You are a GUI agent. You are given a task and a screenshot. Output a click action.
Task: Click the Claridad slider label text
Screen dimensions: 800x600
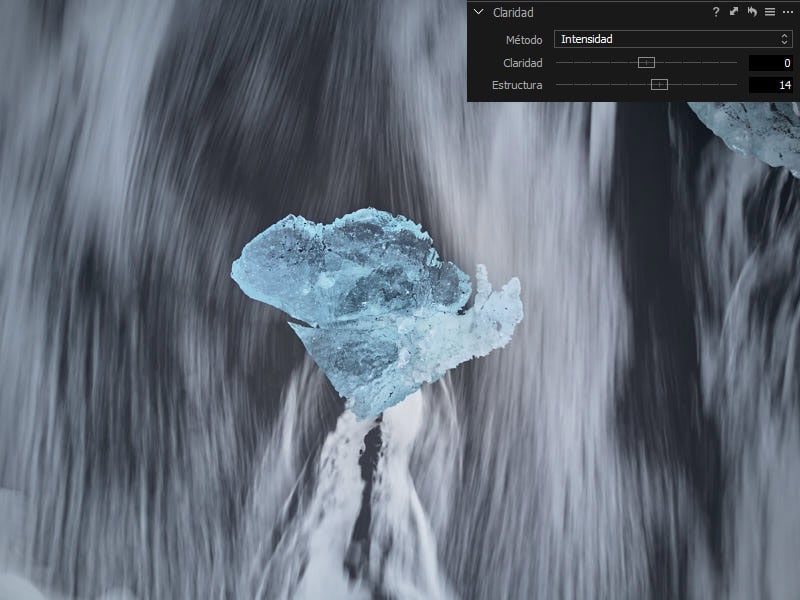(523, 62)
